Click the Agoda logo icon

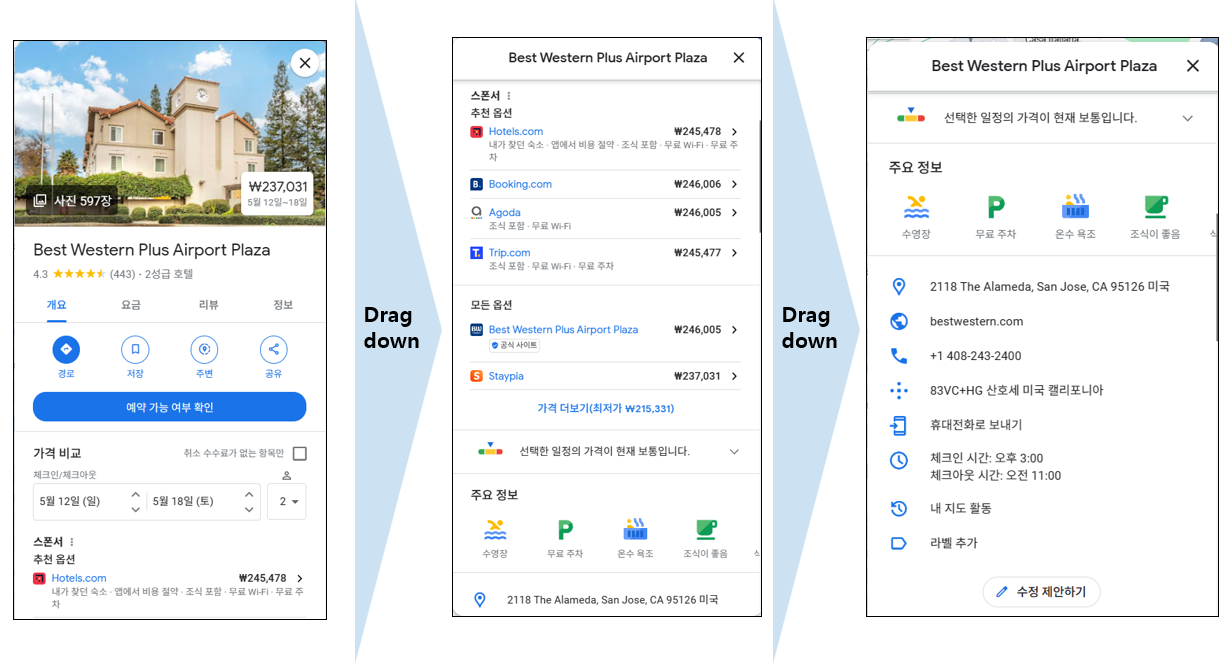click(x=476, y=212)
